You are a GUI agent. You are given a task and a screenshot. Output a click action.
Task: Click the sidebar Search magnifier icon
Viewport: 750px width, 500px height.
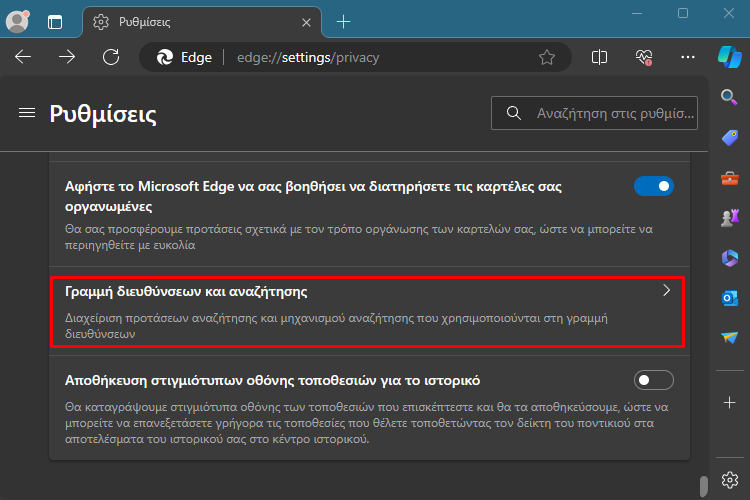tap(729, 97)
